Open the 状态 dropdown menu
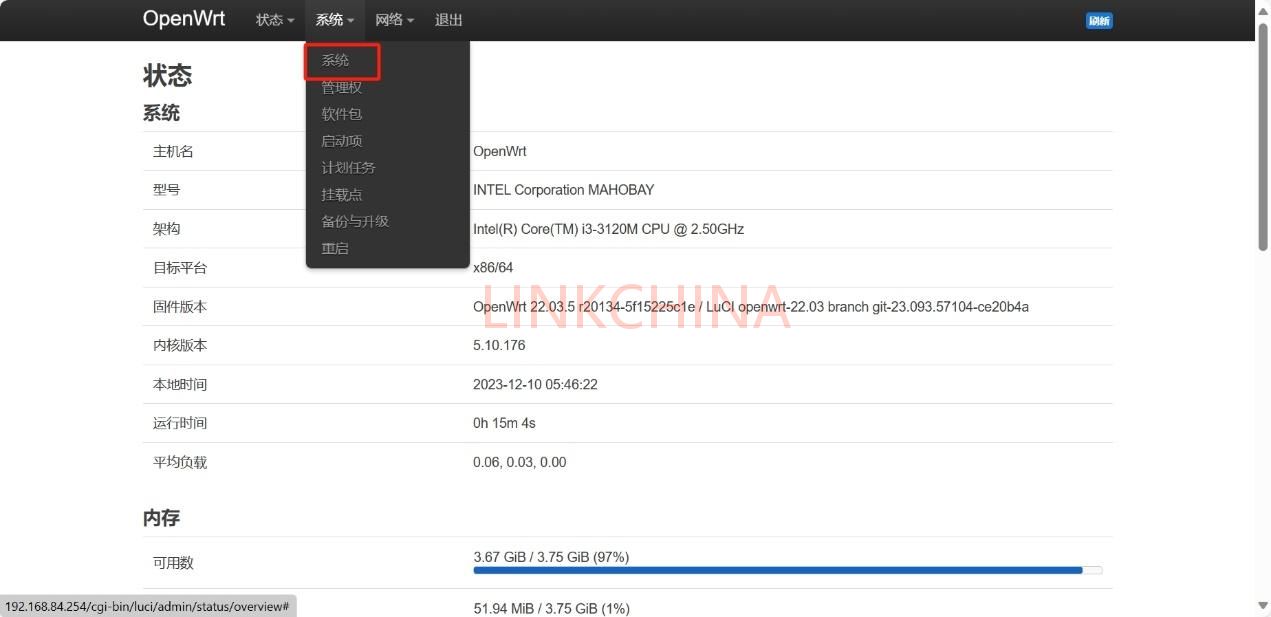 coord(275,20)
